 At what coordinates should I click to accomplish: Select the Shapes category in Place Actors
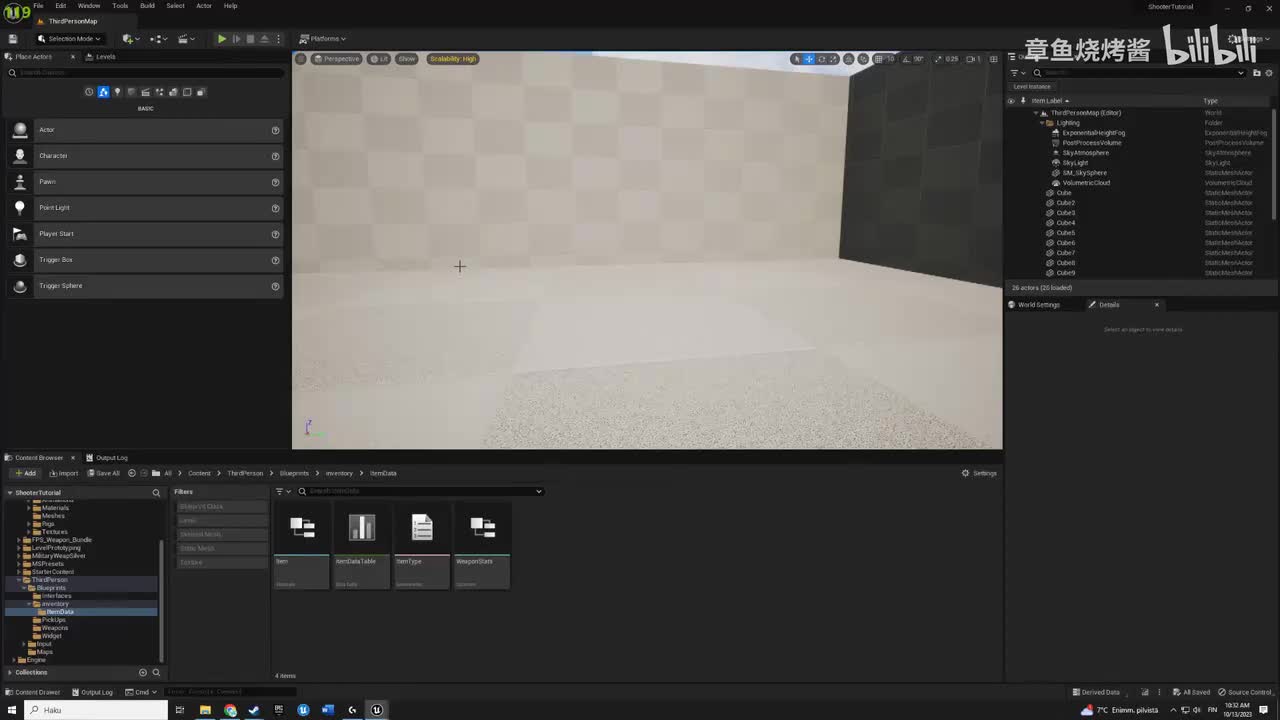click(131, 92)
